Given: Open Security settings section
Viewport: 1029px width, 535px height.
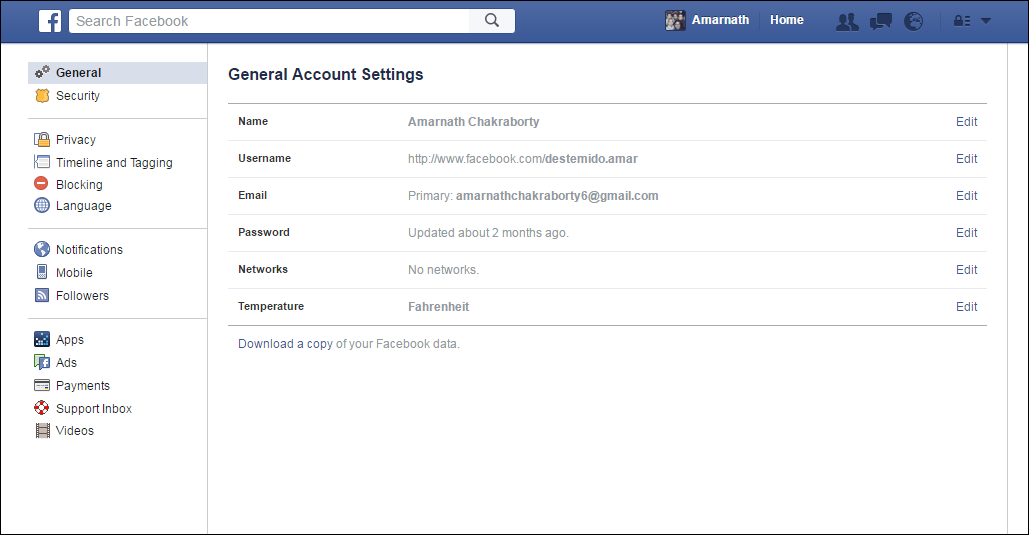Looking at the screenshot, I should [77, 96].
